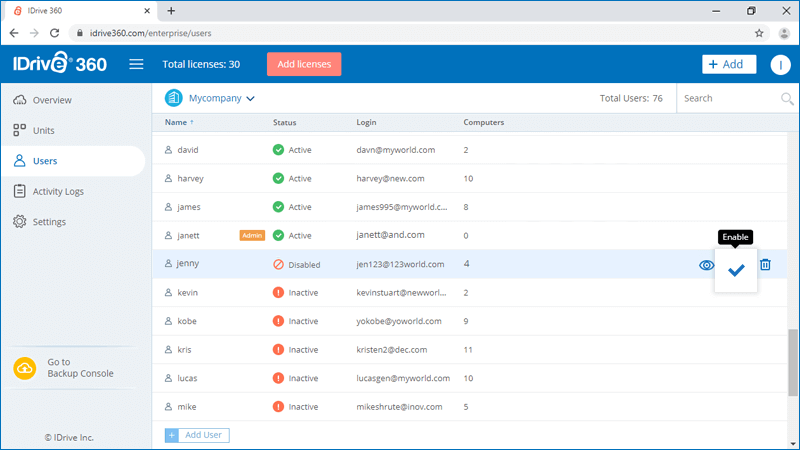
Task: Enable jenny using the checkmark icon
Action: coord(736,270)
